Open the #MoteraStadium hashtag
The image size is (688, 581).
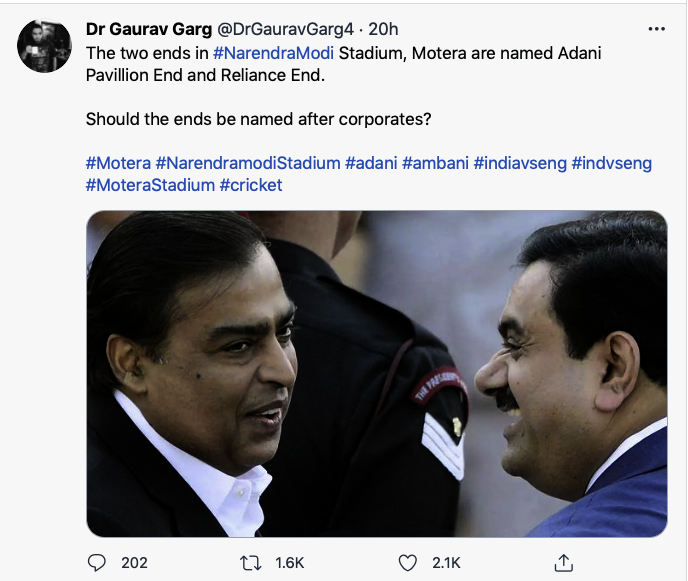pos(150,185)
